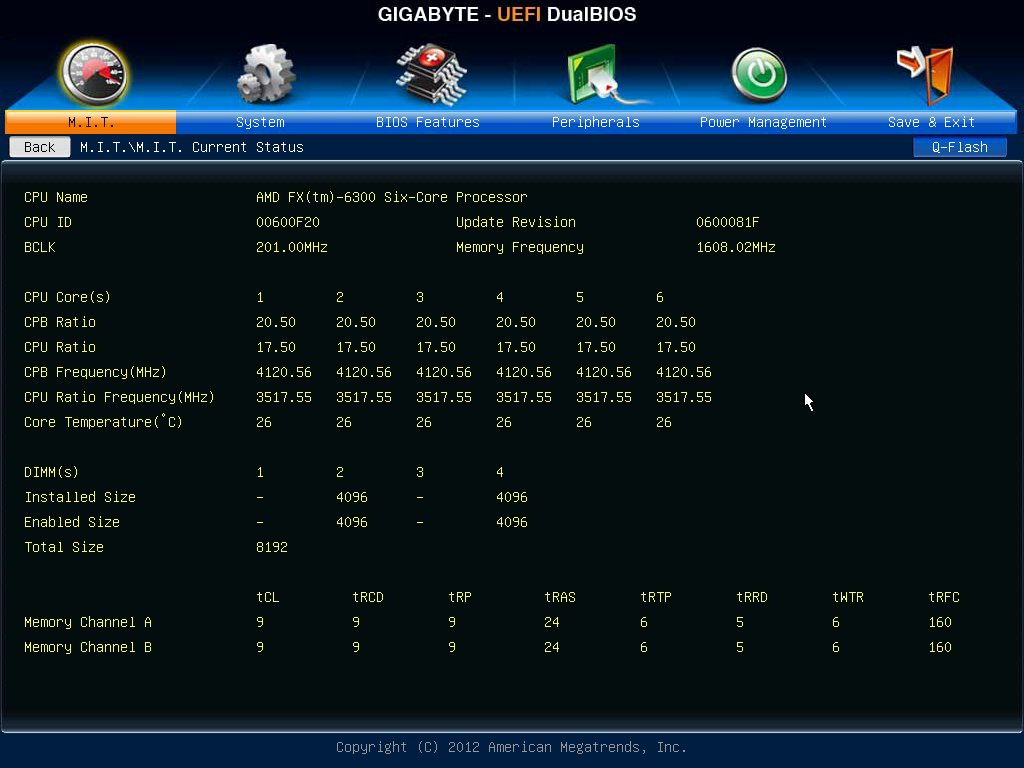Click the tRFC column header
1024x768 pixels.
(944, 598)
